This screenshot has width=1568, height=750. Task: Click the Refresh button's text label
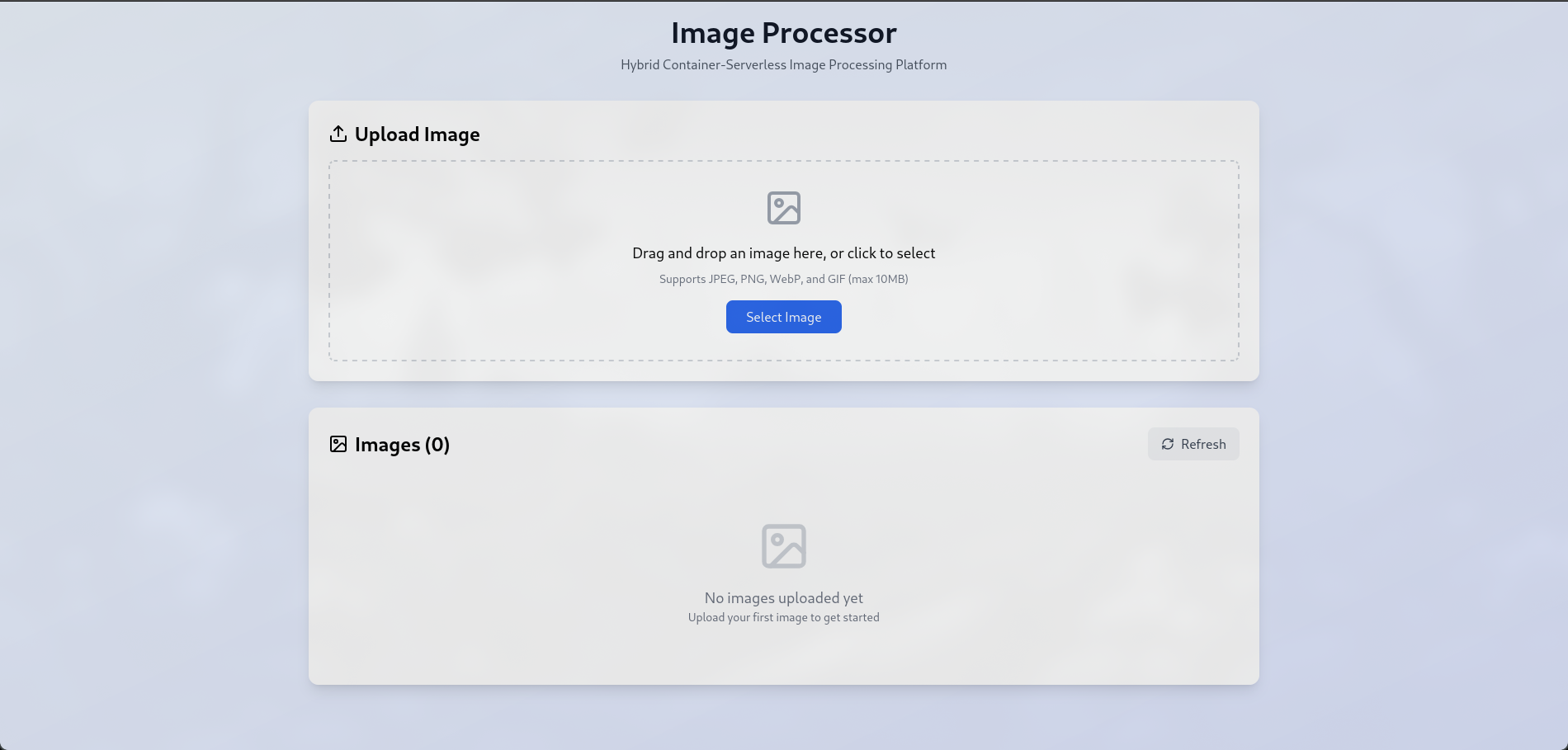[x=1203, y=444]
